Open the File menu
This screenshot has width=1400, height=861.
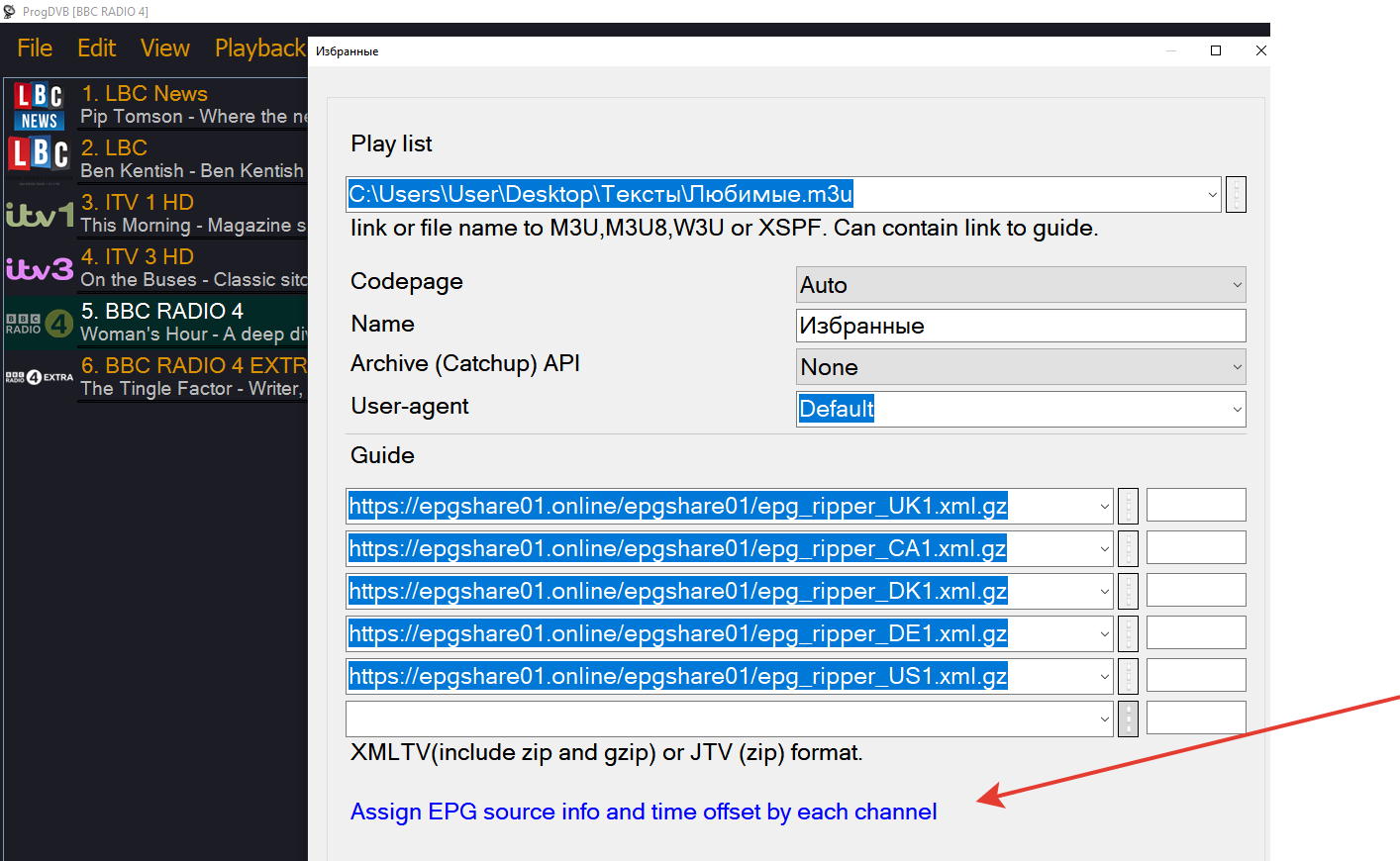pos(35,48)
